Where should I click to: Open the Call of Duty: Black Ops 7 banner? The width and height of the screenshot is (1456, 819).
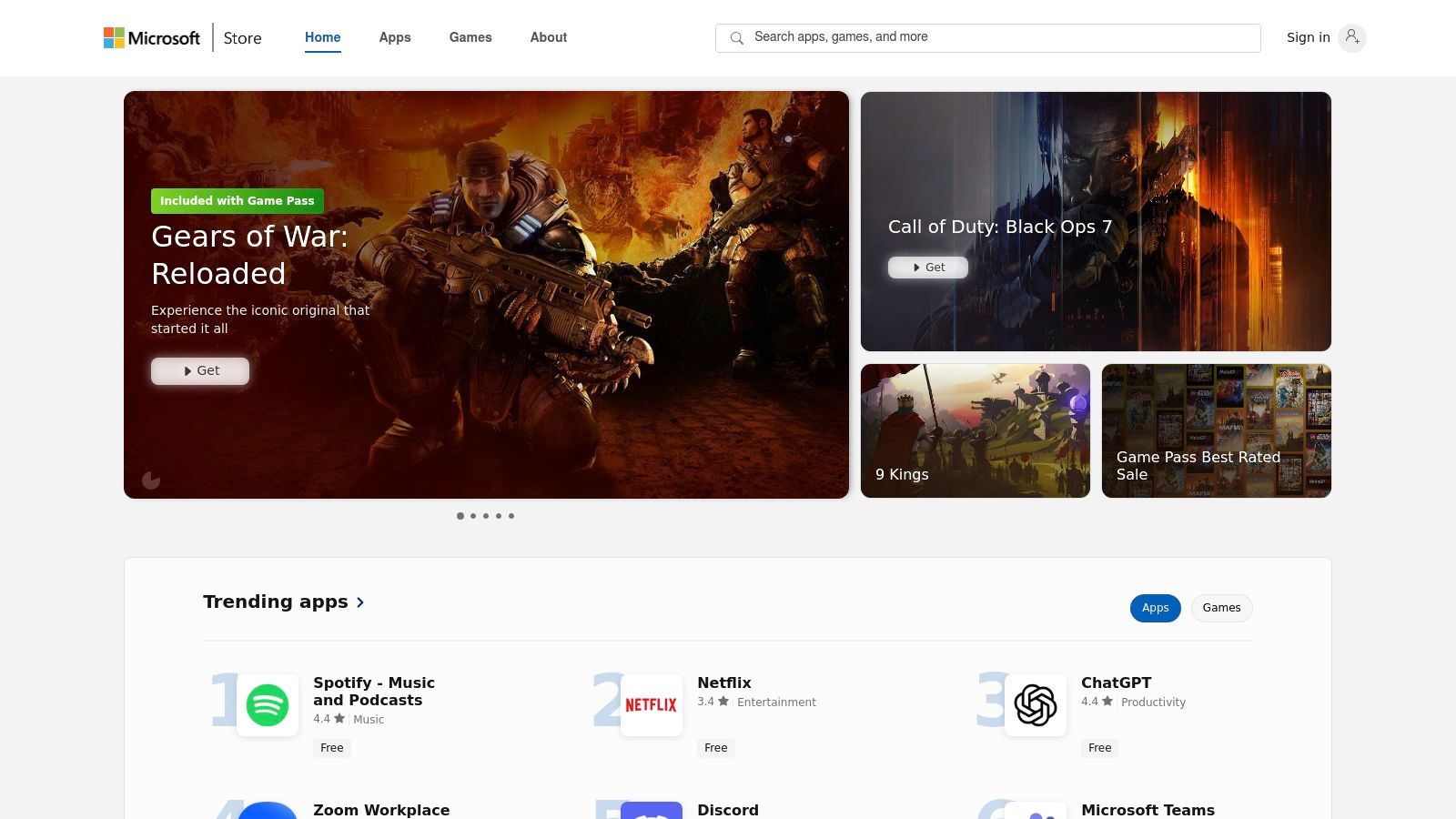pyautogui.click(x=1096, y=221)
